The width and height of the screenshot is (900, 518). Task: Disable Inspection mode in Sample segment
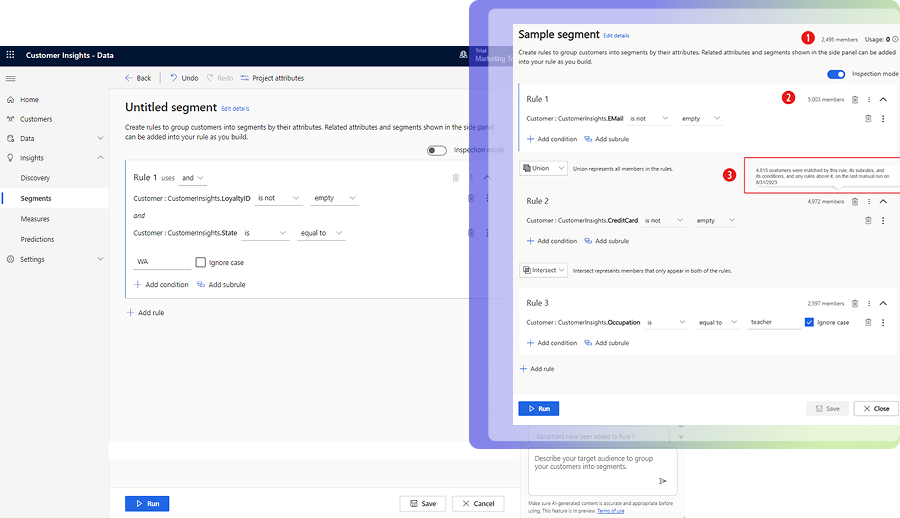click(x=836, y=74)
